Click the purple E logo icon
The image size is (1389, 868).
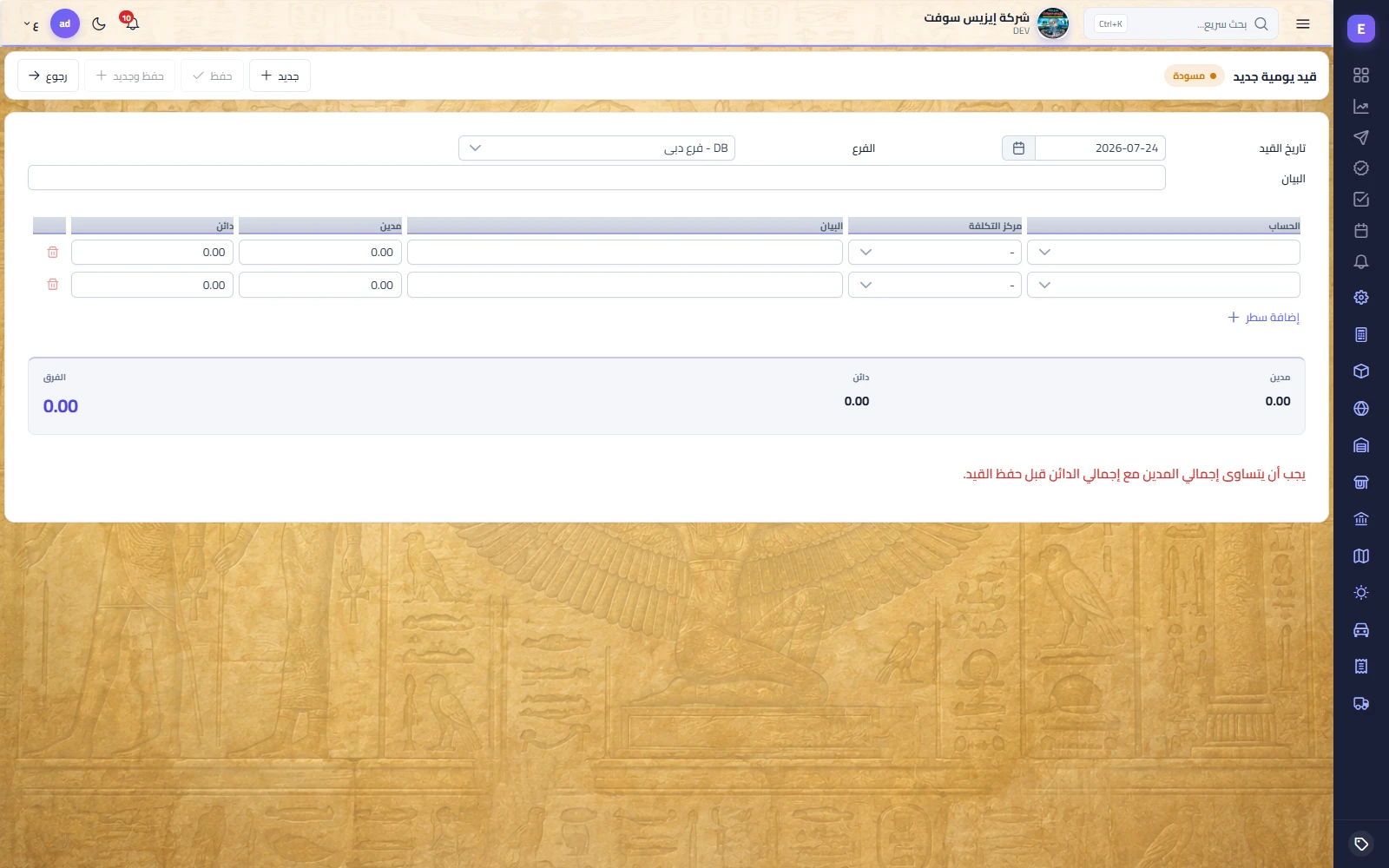pyautogui.click(x=1360, y=29)
